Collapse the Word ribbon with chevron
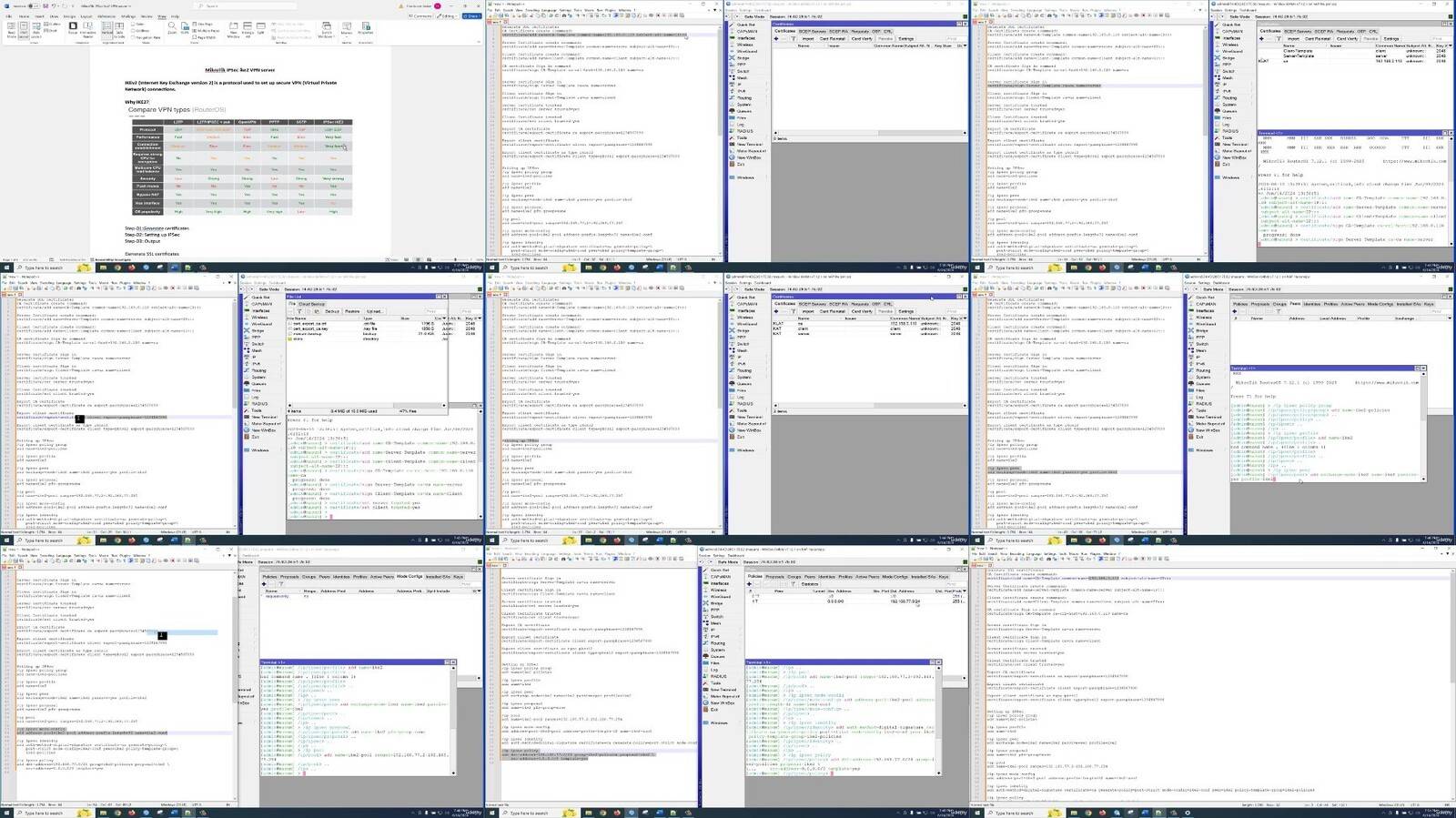The image size is (1456, 818). click(x=479, y=42)
